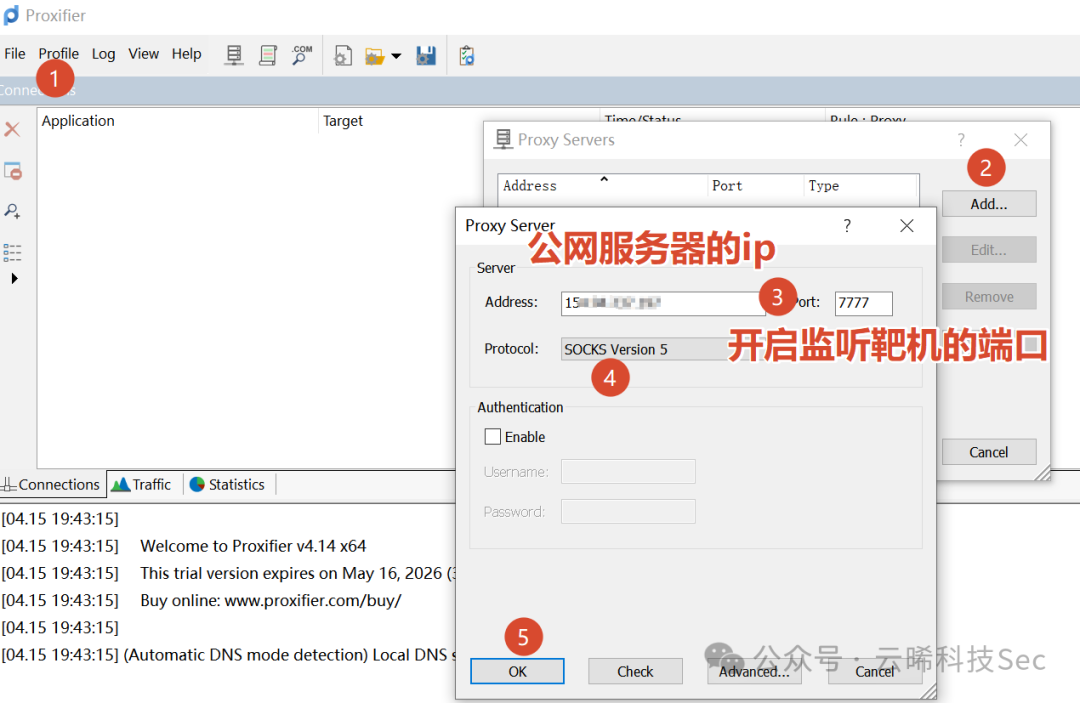The image size is (1080, 703).
Task: Expand the open profile dropdown arrow
Action: click(396, 56)
